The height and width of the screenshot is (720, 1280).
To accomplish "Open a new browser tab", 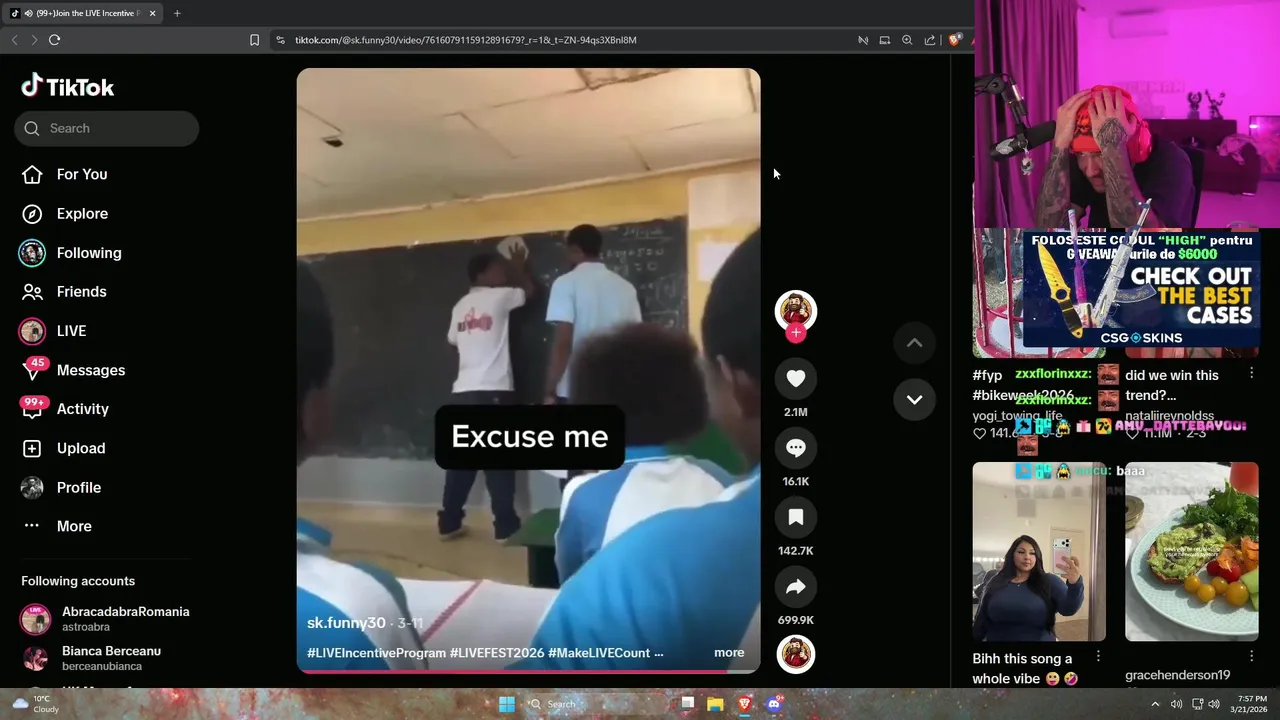I will [177, 13].
